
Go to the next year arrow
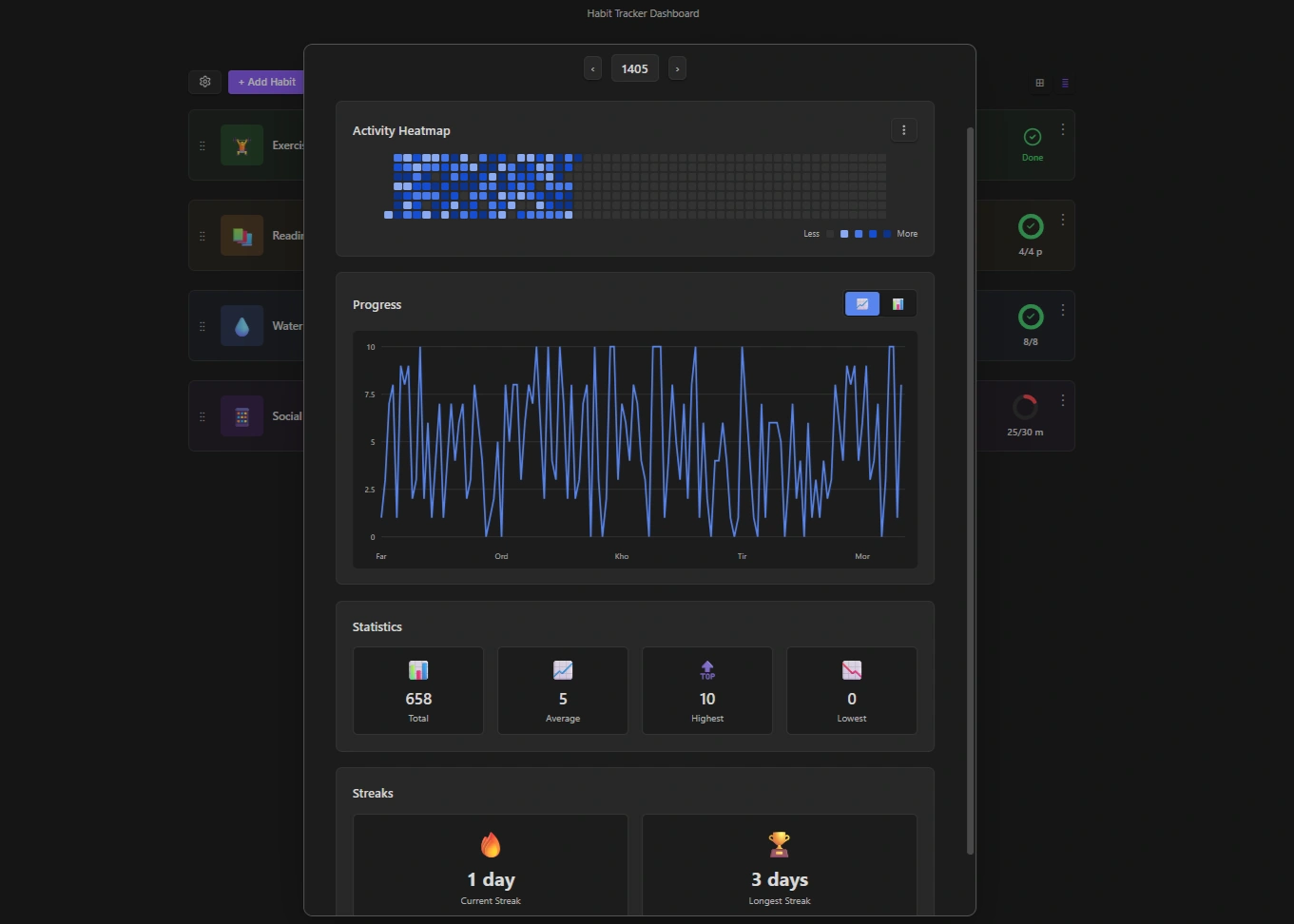[677, 68]
